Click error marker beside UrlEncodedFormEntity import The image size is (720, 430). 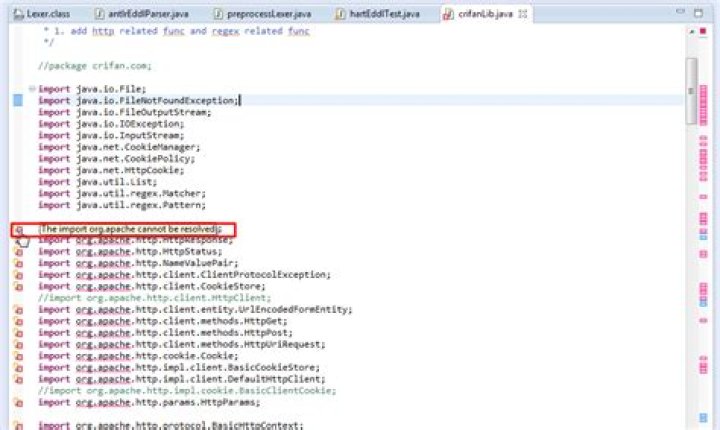tap(18, 310)
